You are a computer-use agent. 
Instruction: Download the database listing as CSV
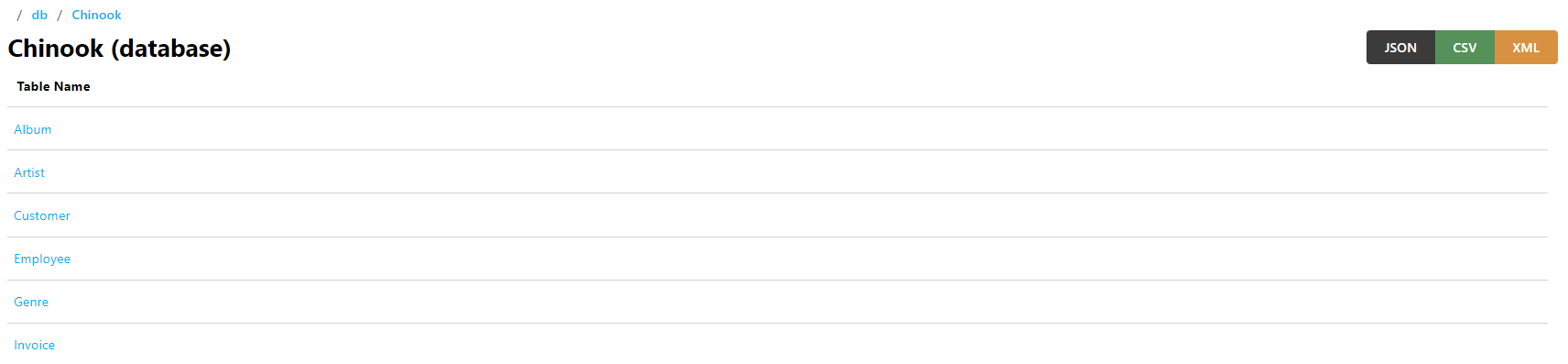1465,48
